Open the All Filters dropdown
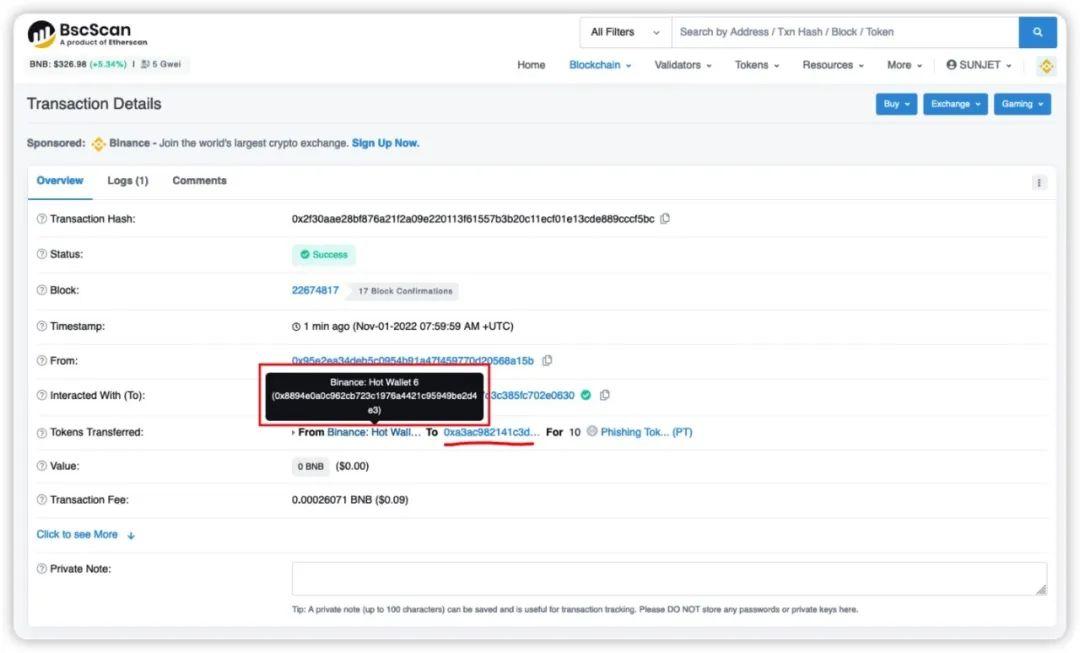 click(x=623, y=31)
